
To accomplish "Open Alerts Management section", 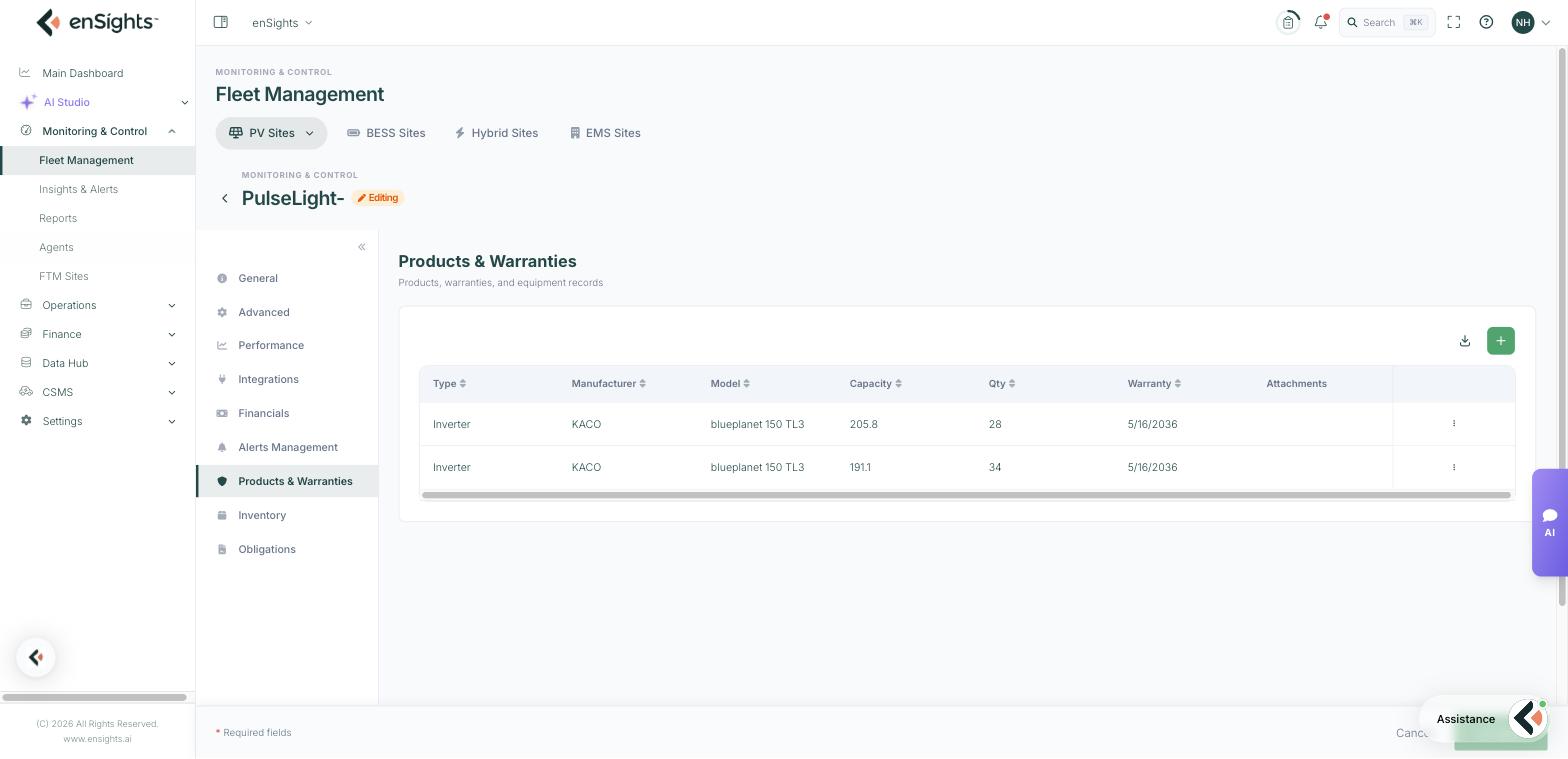I will click(x=287, y=447).
